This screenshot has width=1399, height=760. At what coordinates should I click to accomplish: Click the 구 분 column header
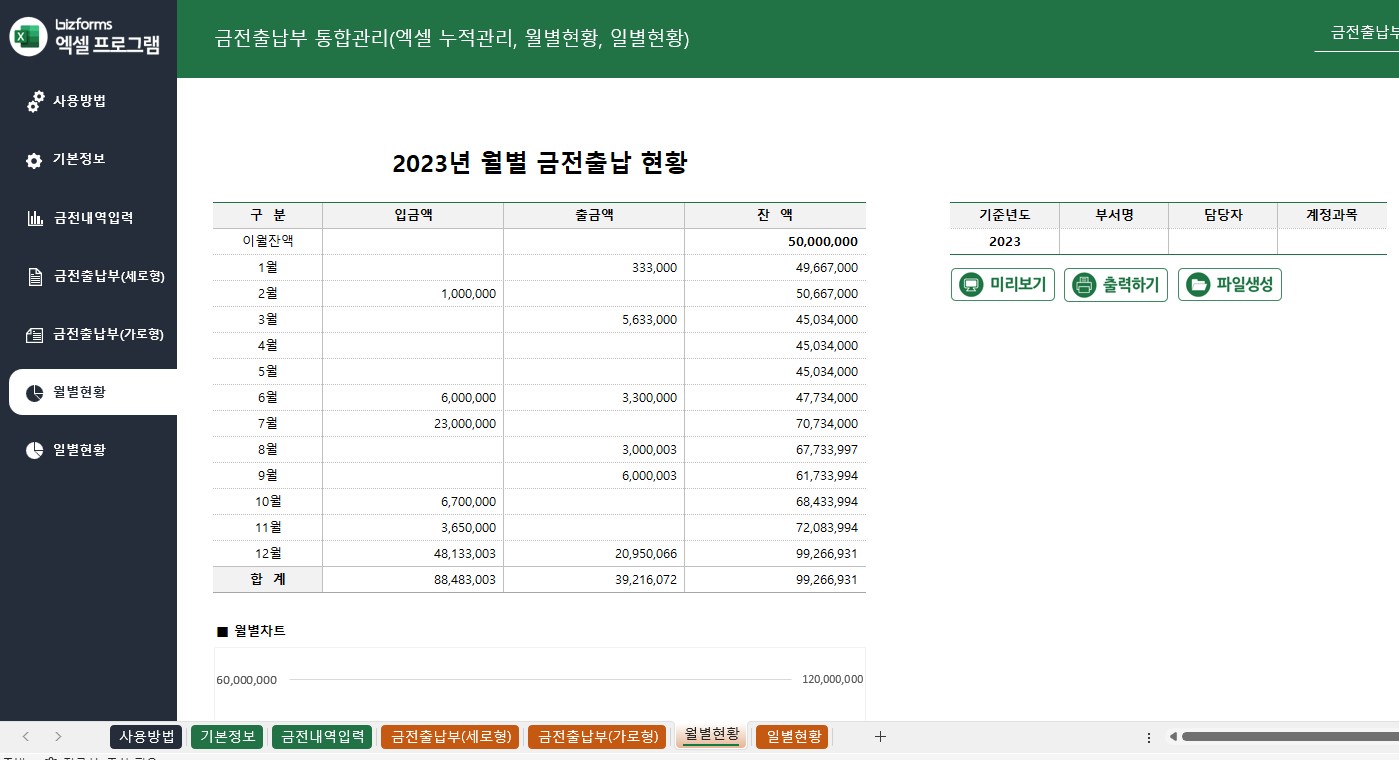click(268, 215)
